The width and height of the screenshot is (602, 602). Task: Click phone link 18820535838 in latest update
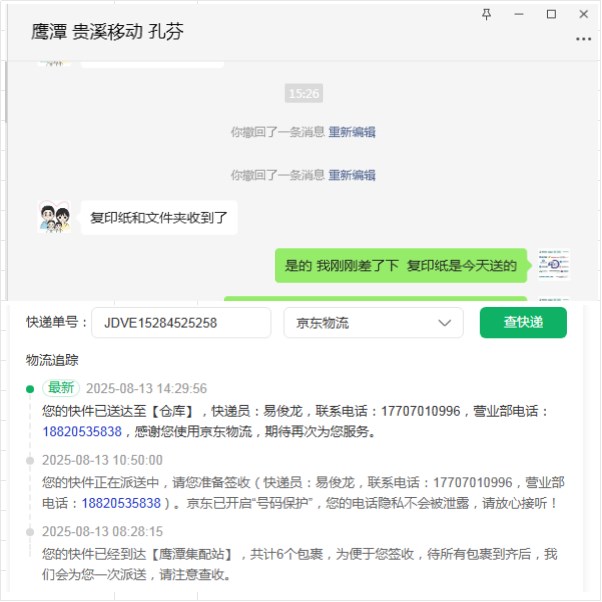click(82, 432)
